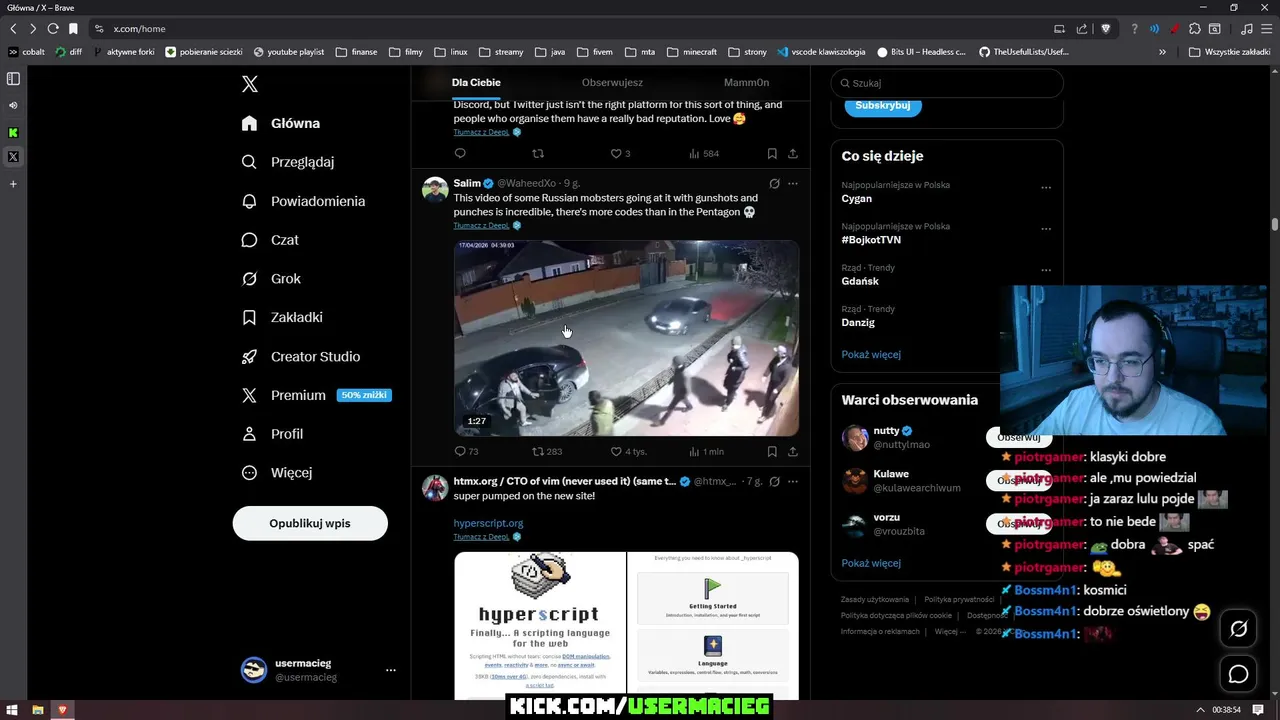Open Powiadomienia in the navigation
1280x720 pixels.
point(304,201)
